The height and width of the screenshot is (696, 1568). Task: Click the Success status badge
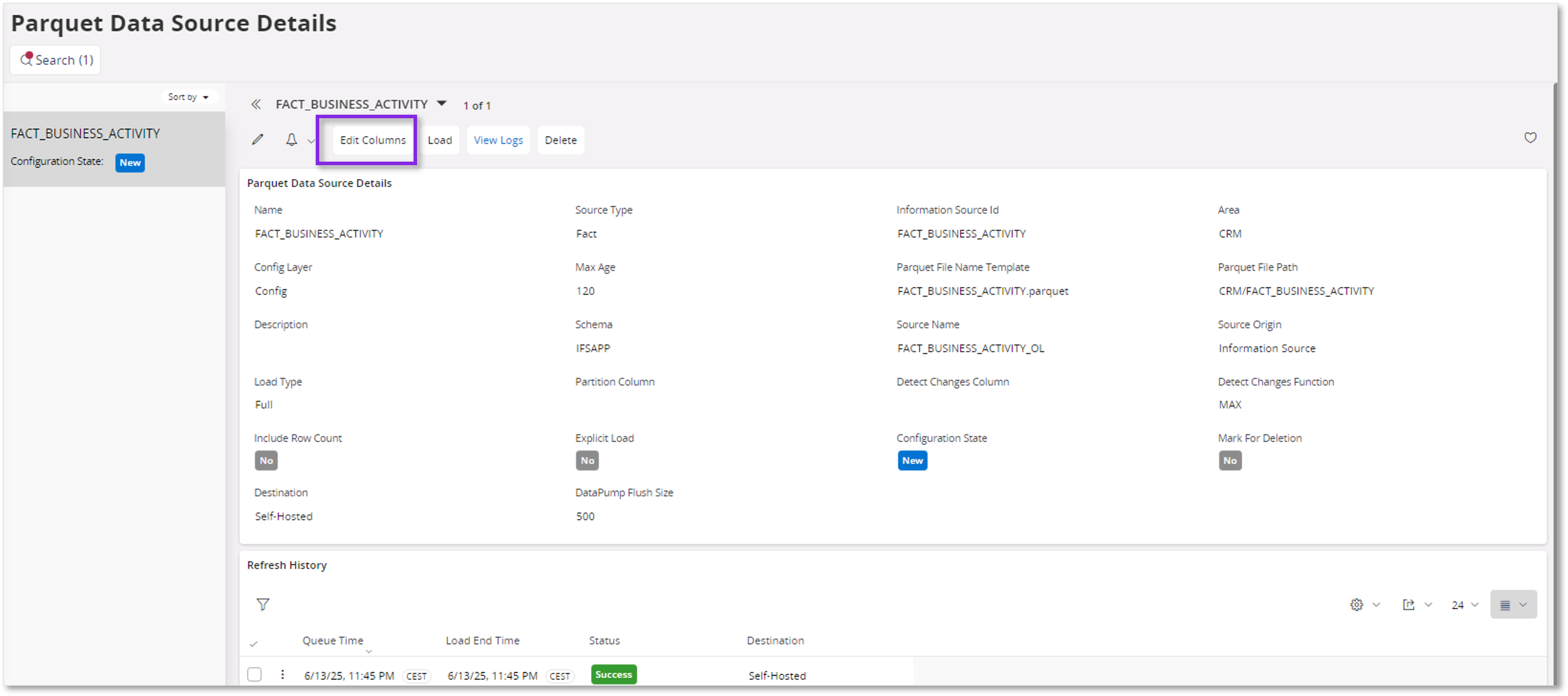click(x=613, y=674)
